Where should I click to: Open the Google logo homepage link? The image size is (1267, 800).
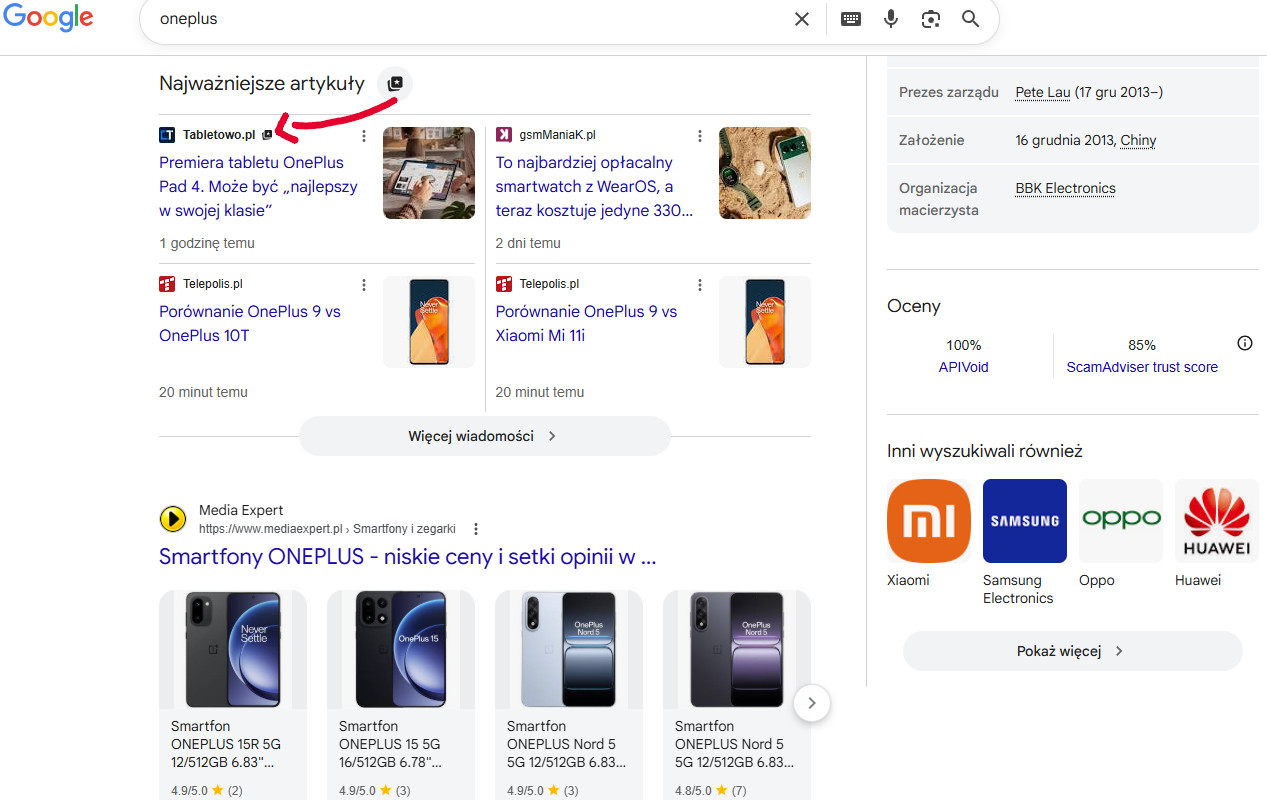tap(48, 18)
